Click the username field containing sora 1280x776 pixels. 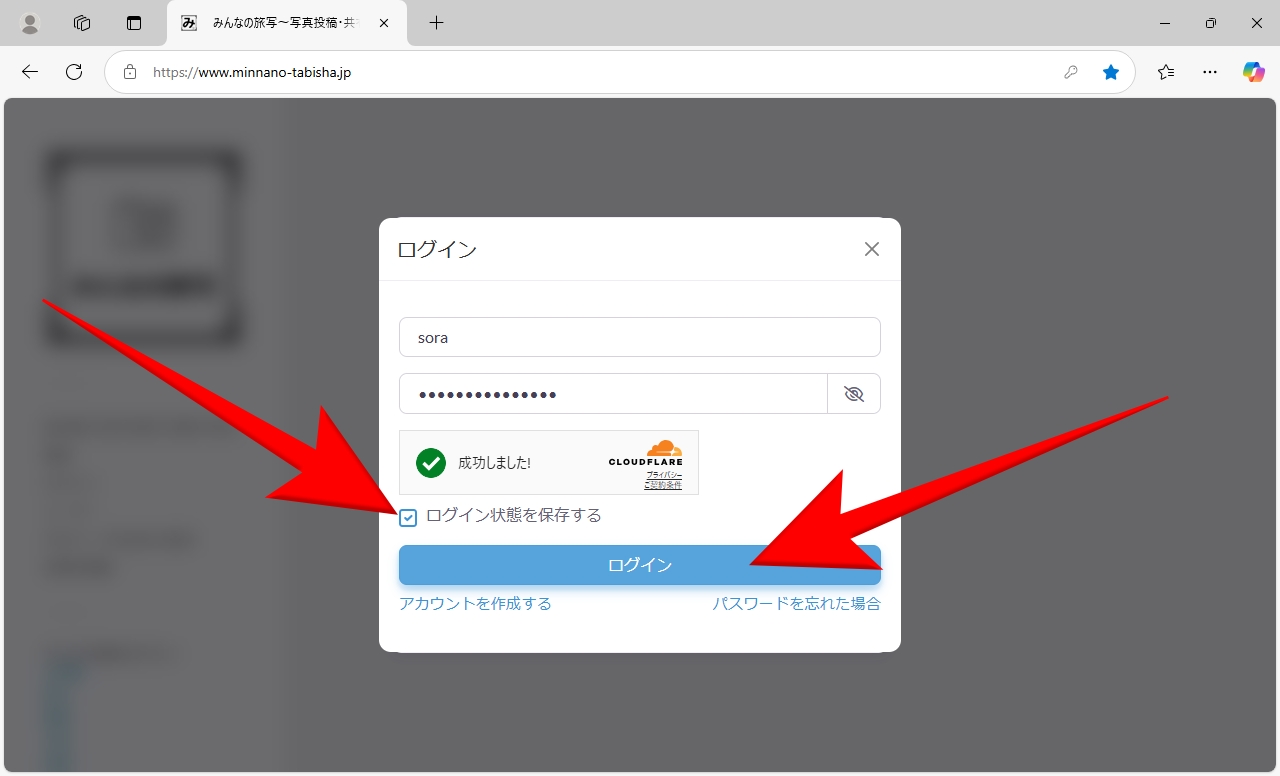point(639,338)
